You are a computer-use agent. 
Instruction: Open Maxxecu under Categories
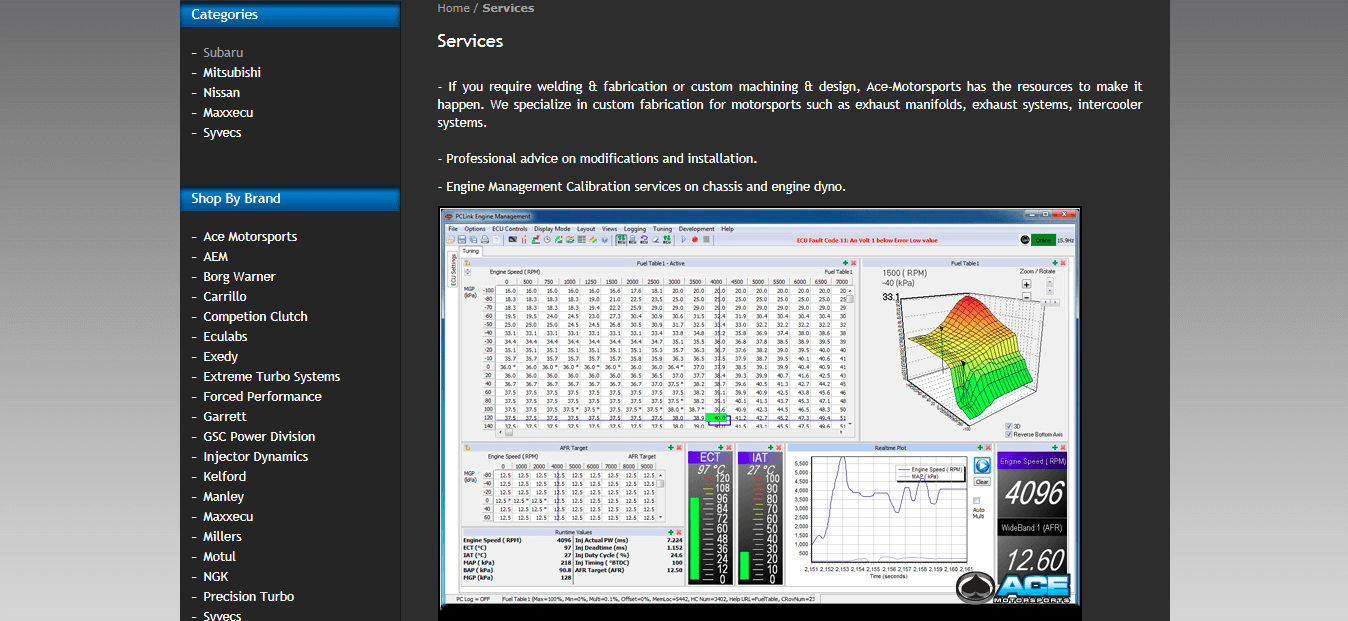point(228,112)
